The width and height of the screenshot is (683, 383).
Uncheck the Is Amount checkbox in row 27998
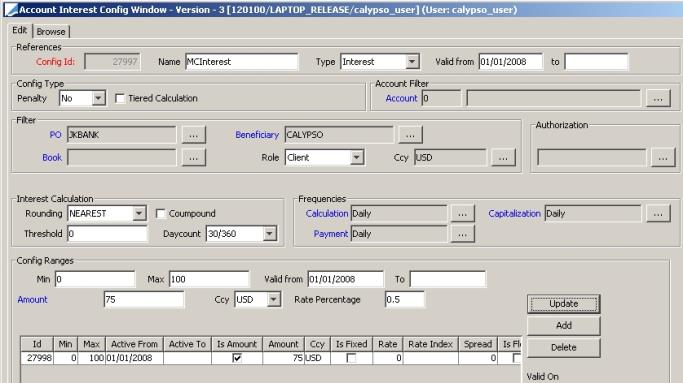237,358
